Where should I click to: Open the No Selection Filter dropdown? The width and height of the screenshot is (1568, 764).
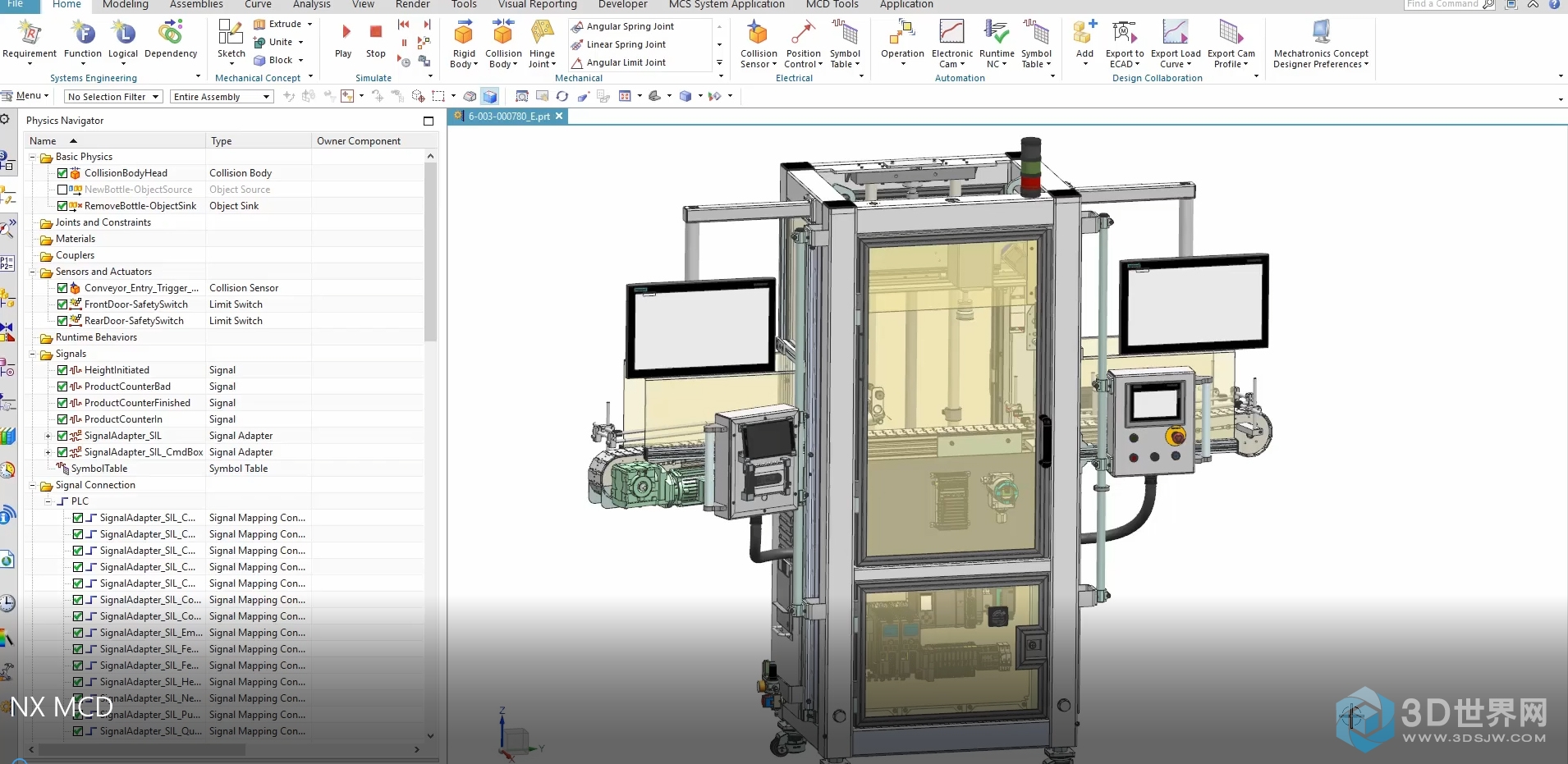tap(113, 97)
